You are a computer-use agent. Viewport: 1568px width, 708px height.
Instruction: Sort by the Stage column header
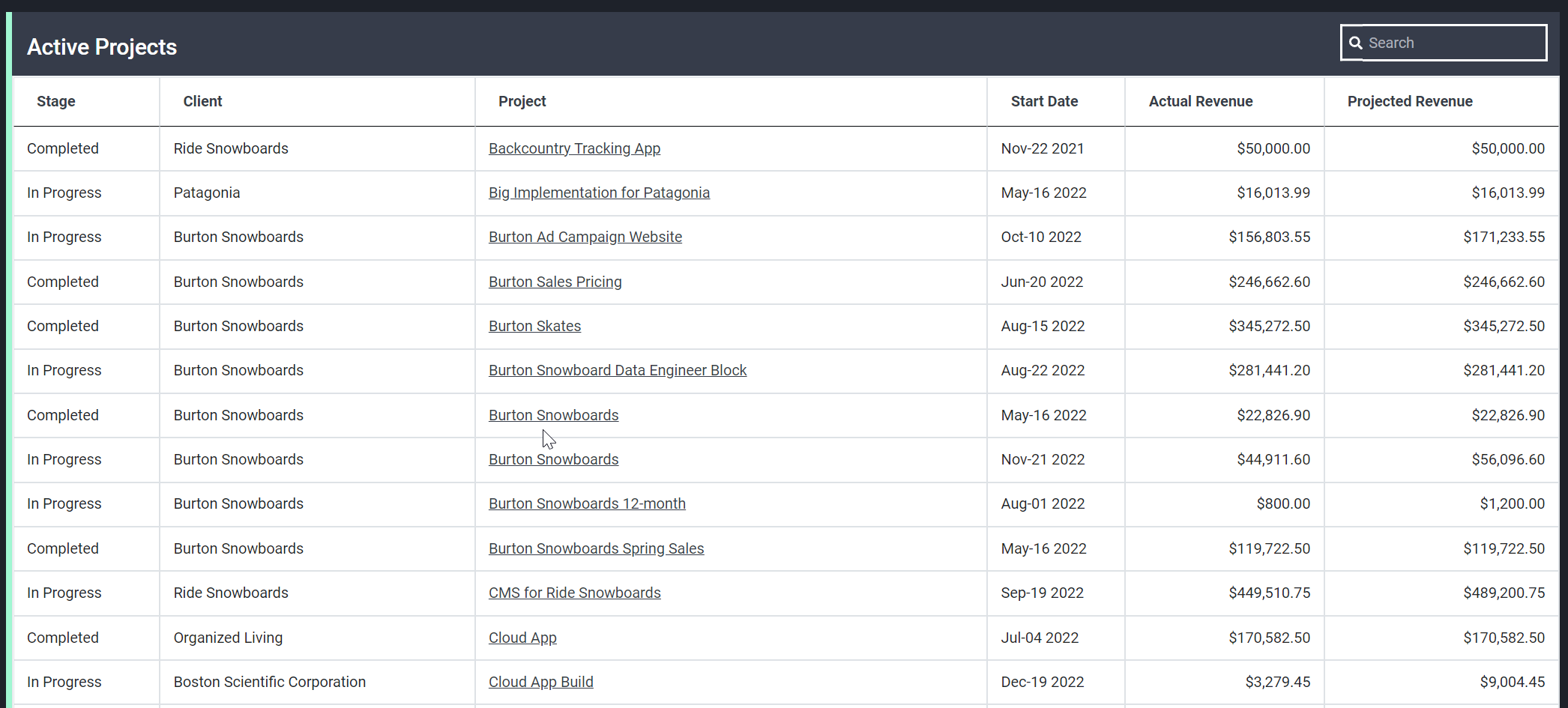56,101
